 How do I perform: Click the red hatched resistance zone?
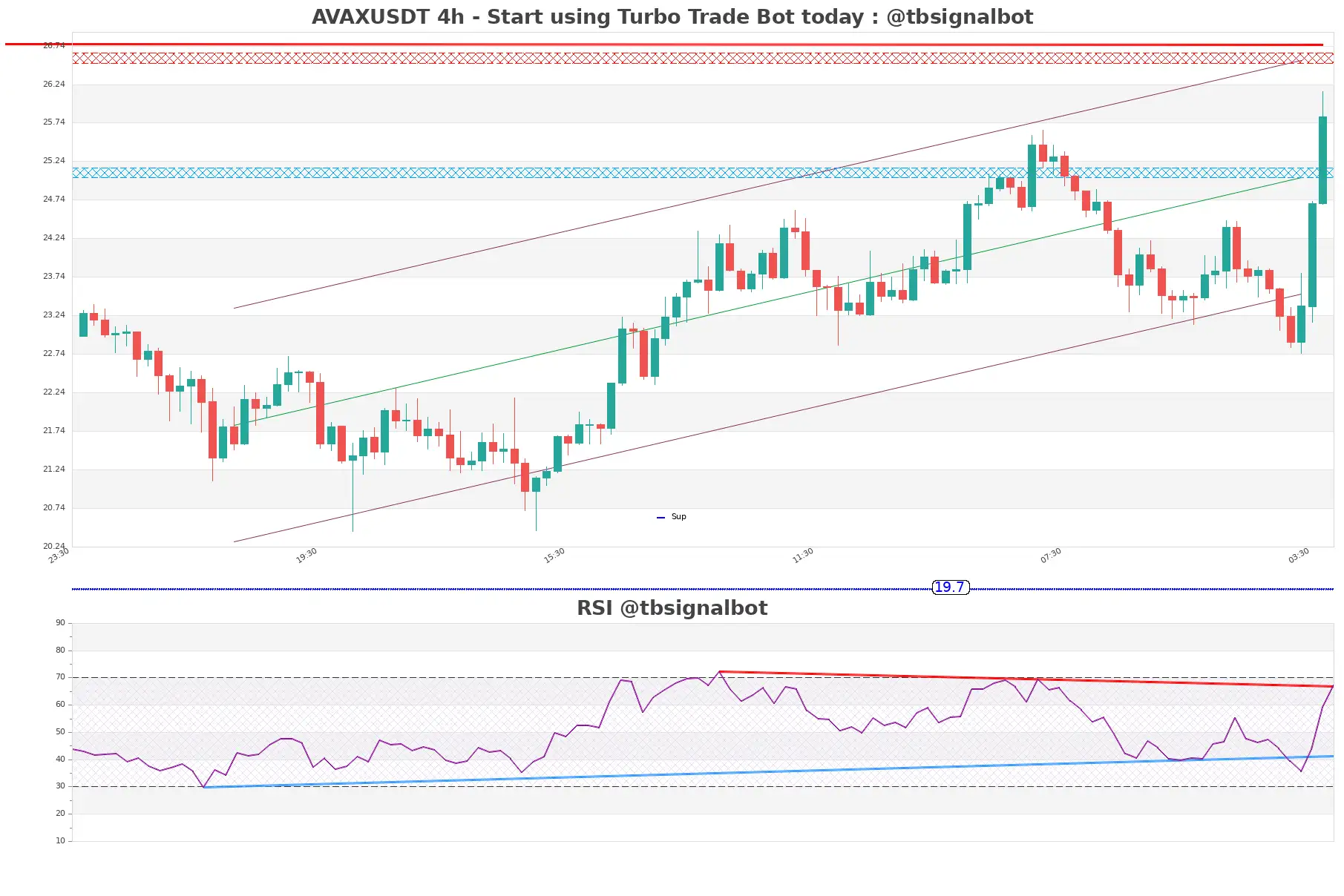pyautogui.click(x=703, y=58)
